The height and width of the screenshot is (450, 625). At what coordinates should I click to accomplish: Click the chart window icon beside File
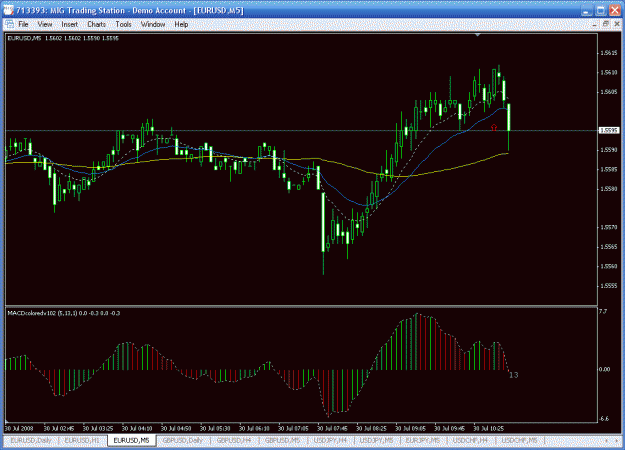pyautogui.click(x=9, y=24)
